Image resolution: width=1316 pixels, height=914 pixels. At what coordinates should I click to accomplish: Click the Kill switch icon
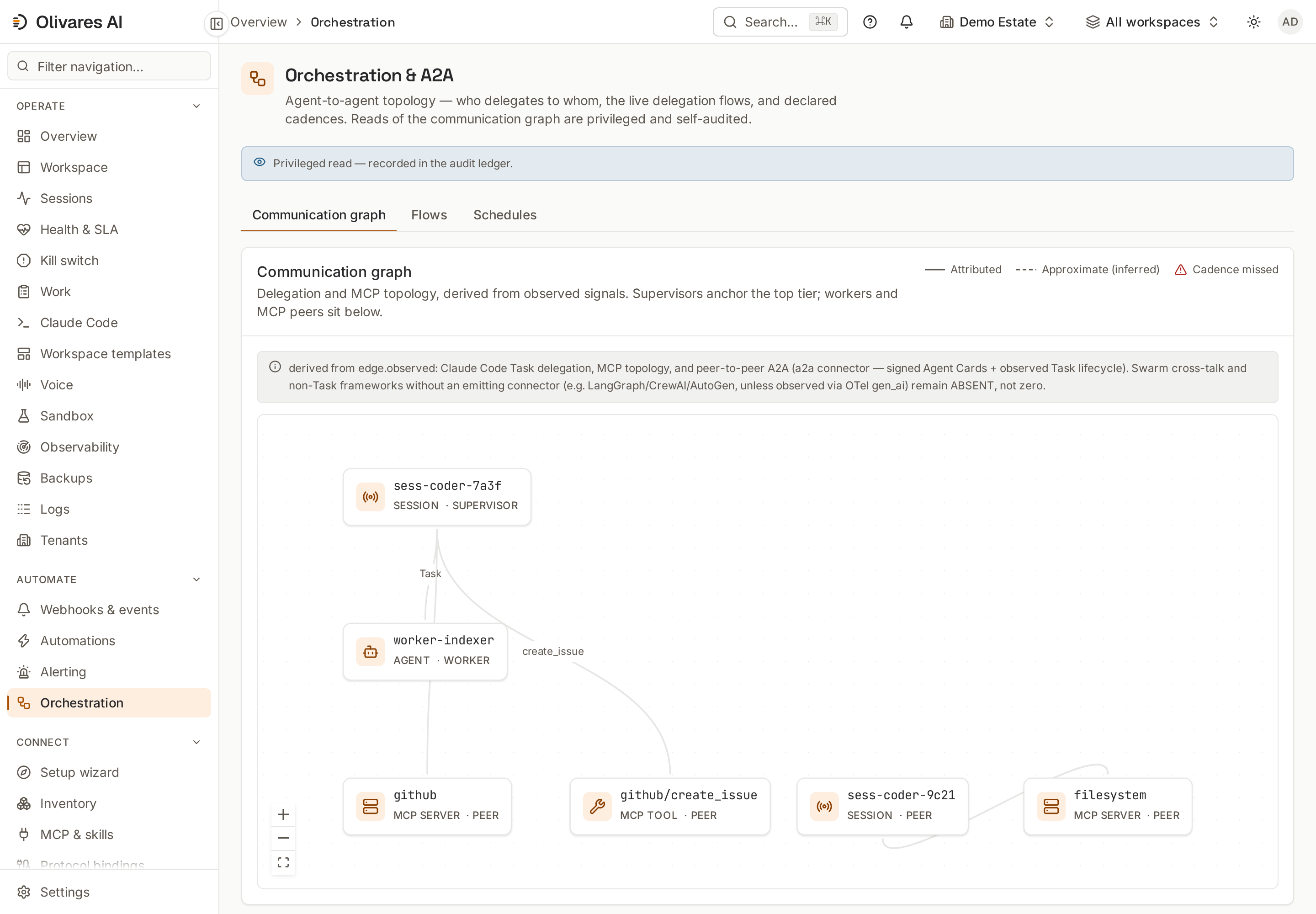click(x=23, y=260)
